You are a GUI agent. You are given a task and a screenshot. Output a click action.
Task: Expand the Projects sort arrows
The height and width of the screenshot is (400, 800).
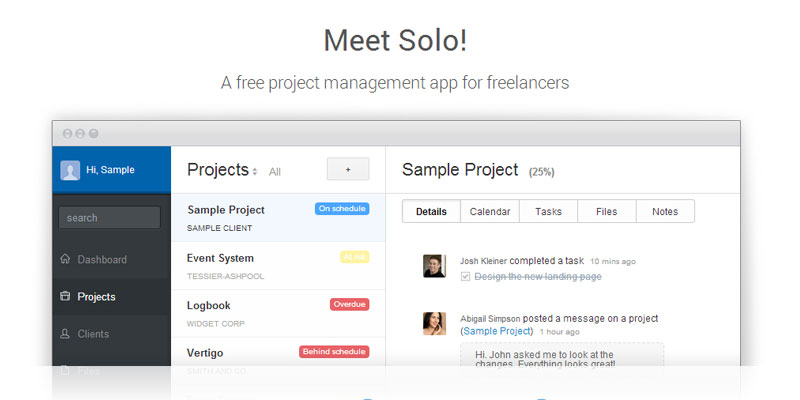click(255, 172)
